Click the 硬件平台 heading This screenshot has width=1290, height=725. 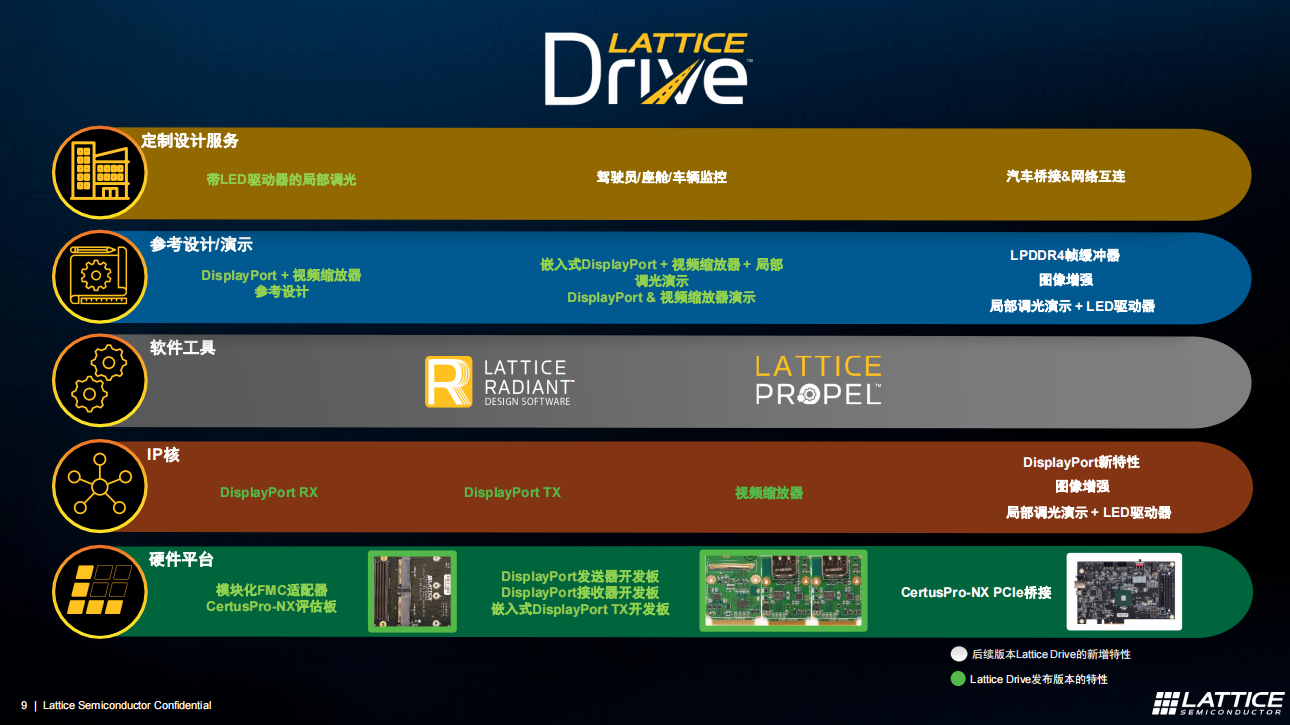click(181, 559)
